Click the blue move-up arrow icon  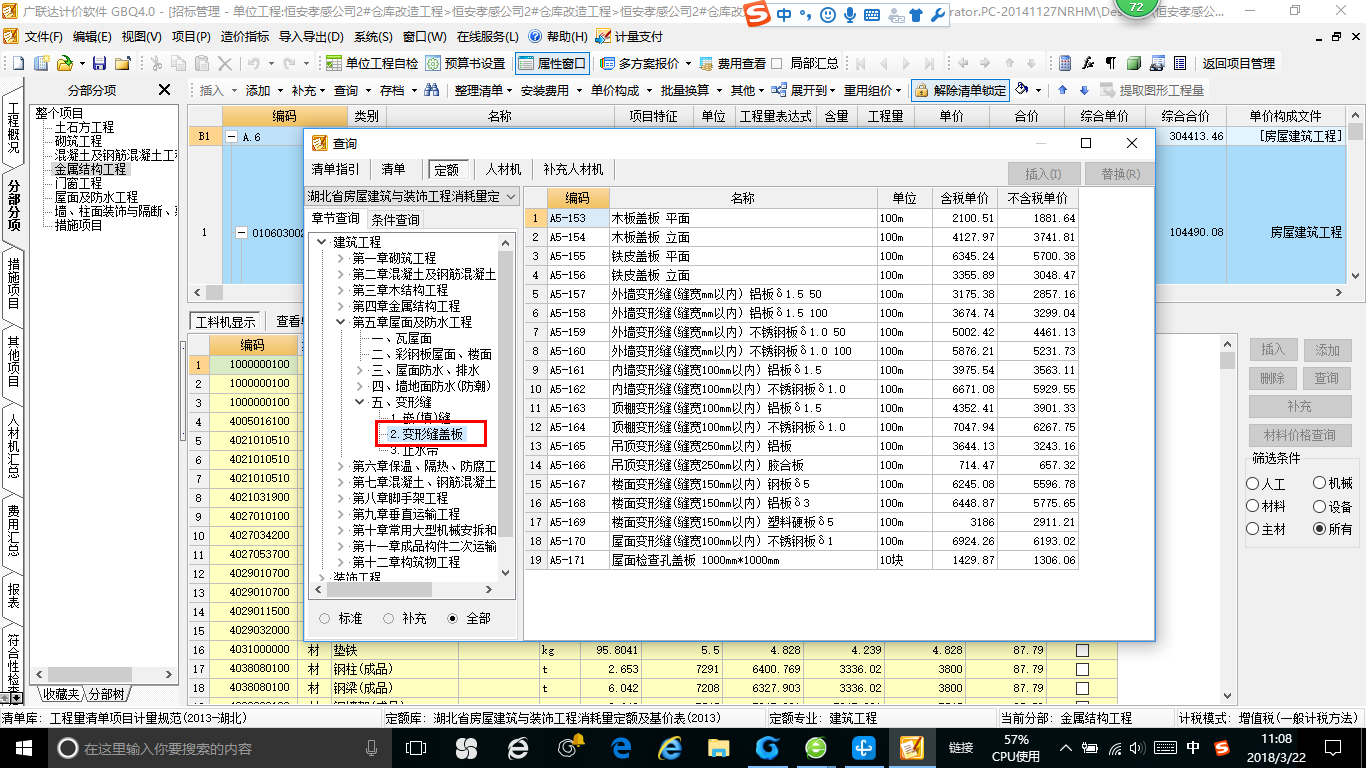coord(1062,90)
